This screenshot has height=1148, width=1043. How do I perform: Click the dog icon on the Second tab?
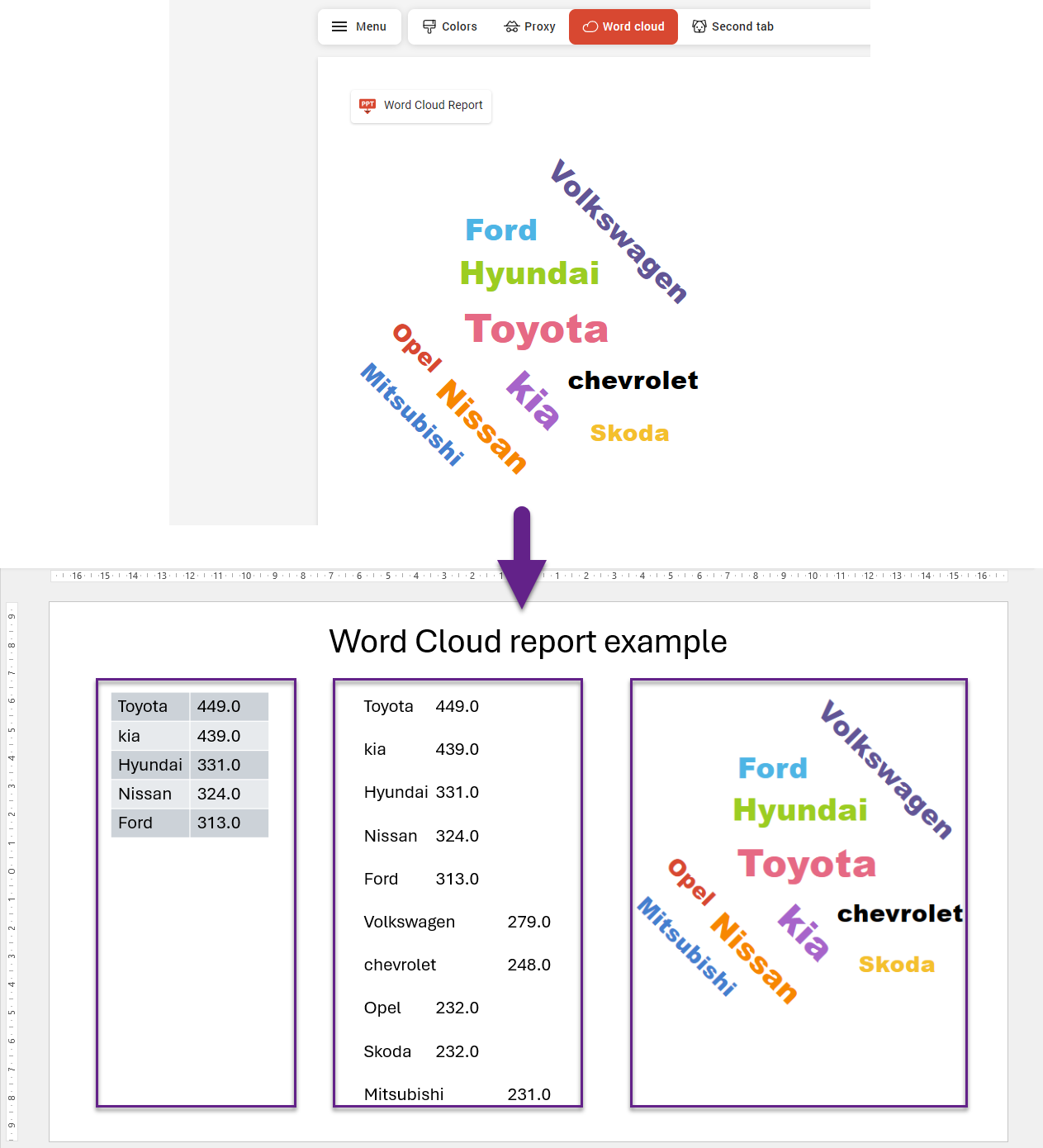pos(698,26)
